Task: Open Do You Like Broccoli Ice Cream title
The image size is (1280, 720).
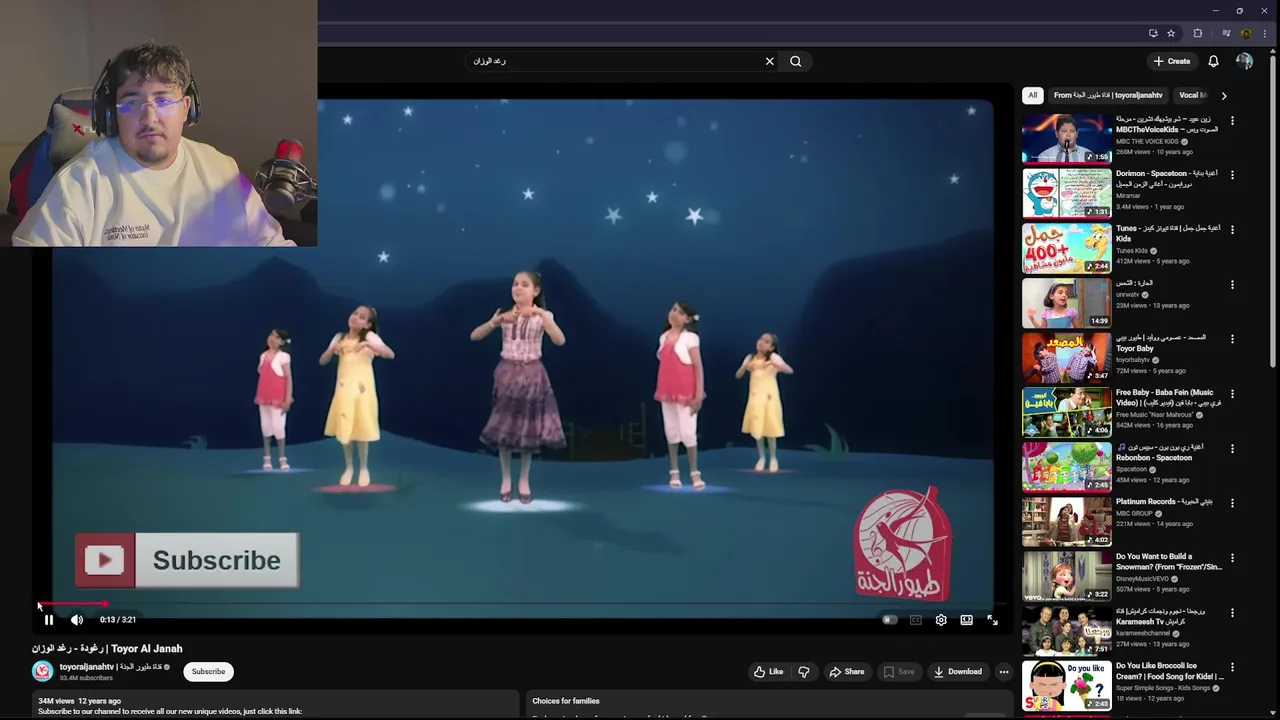Action: click(1169, 670)
